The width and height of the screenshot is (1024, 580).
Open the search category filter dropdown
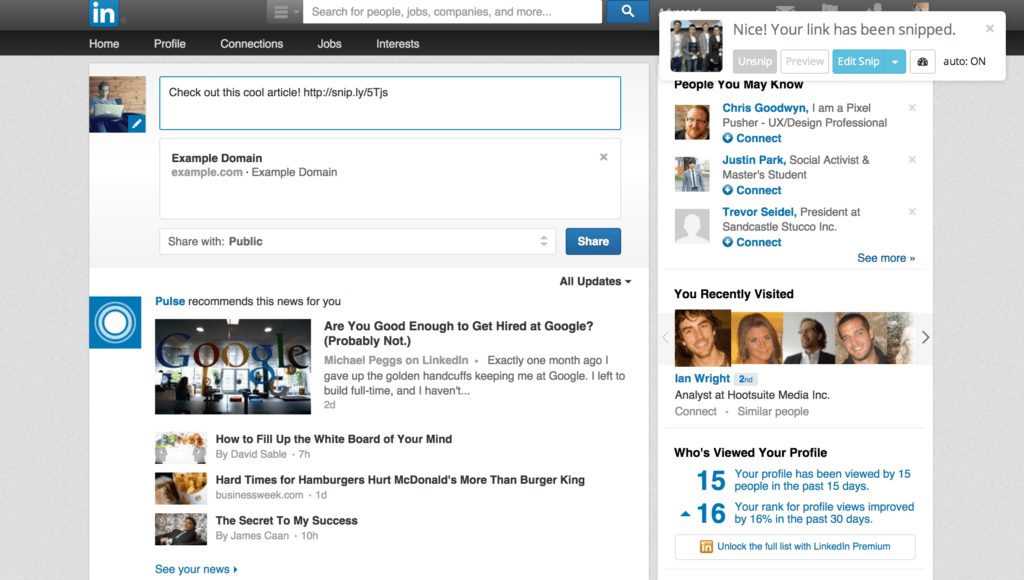point(285,12)
